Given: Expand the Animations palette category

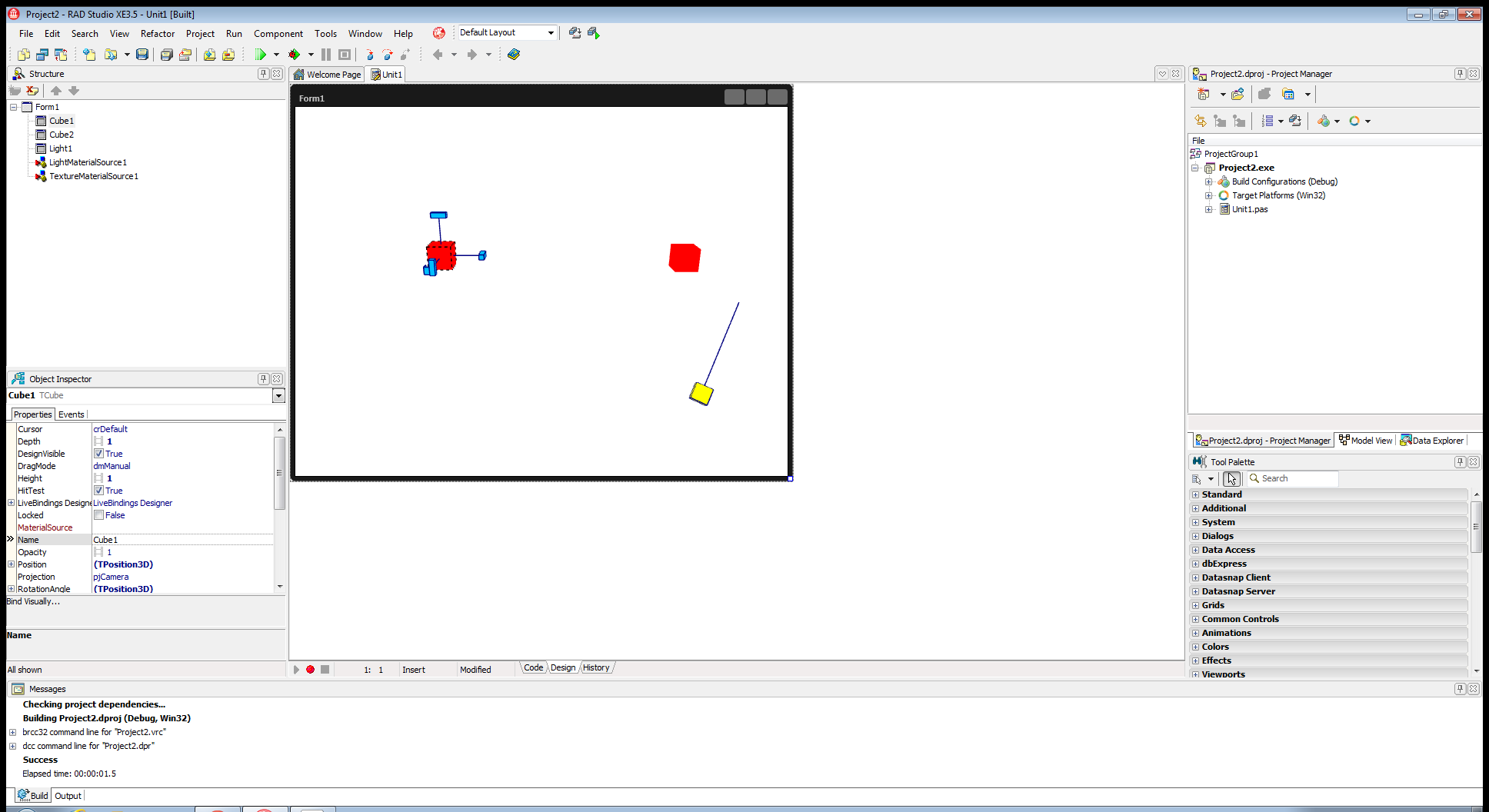Looking at the screenshot, I should coord(1195,633).
